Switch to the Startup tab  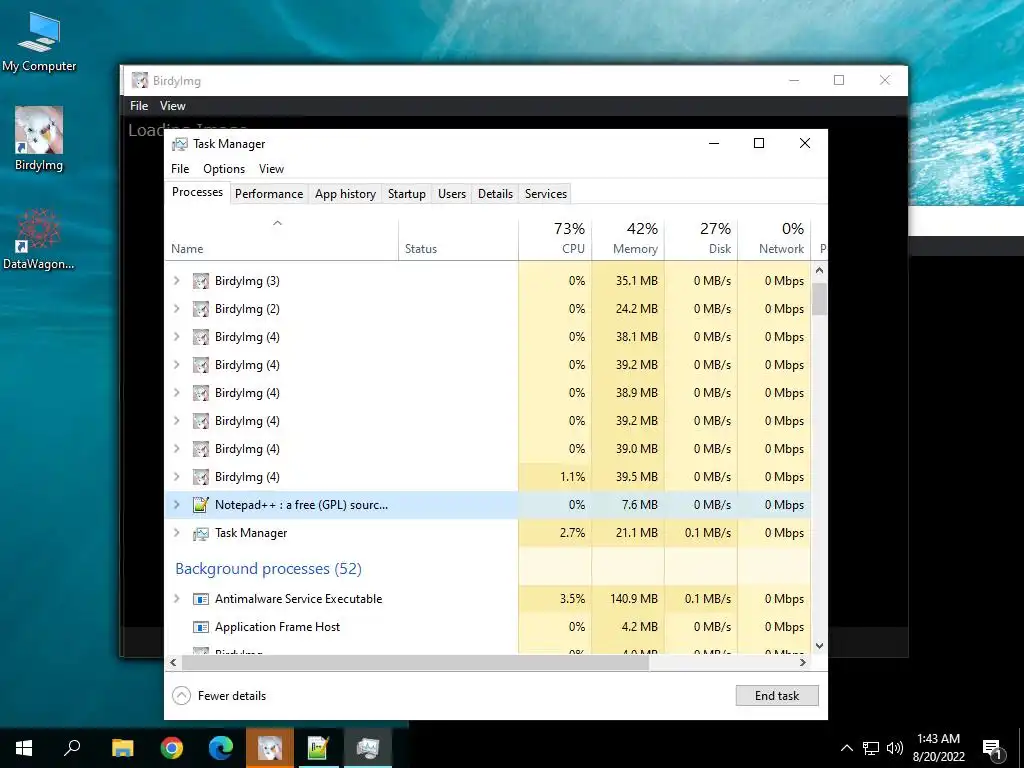point(406,194)
